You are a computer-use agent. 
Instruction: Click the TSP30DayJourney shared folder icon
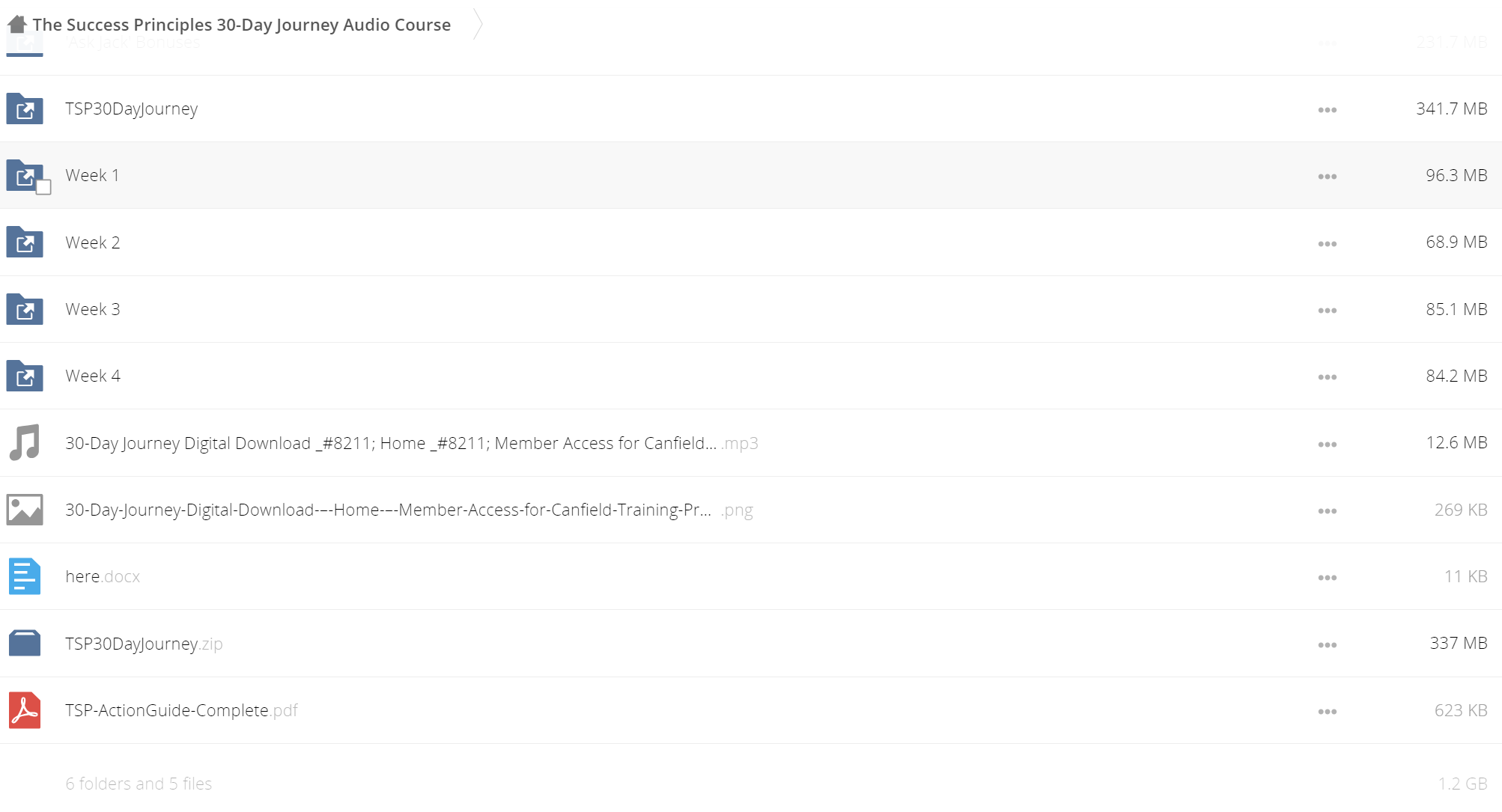(x=25, y=109)
